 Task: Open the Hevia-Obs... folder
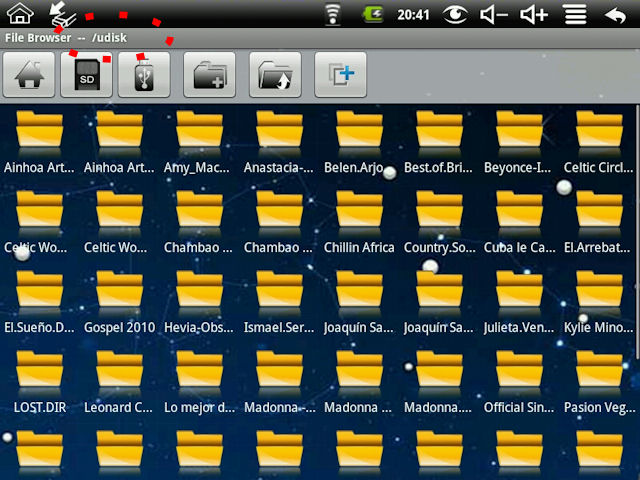(200, 302)
